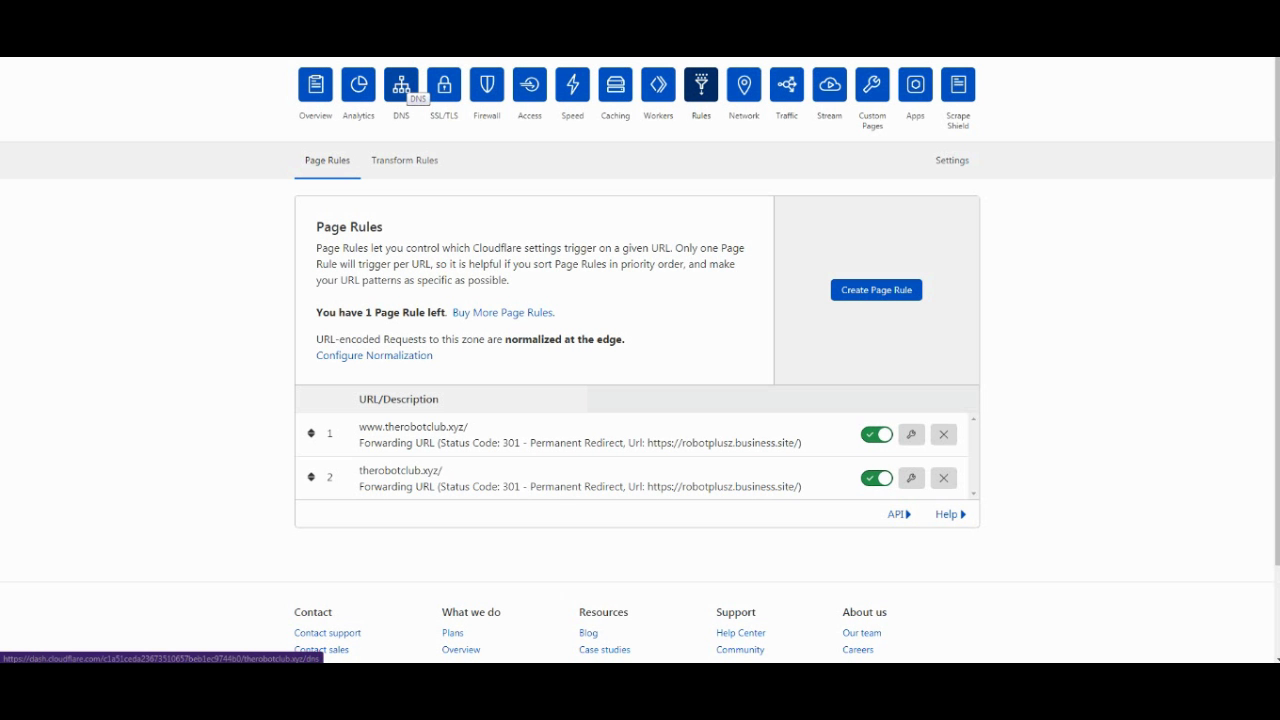Expand the Help section
The height and width of the screenshot is (720, 1280).
[x=950, y=514]
